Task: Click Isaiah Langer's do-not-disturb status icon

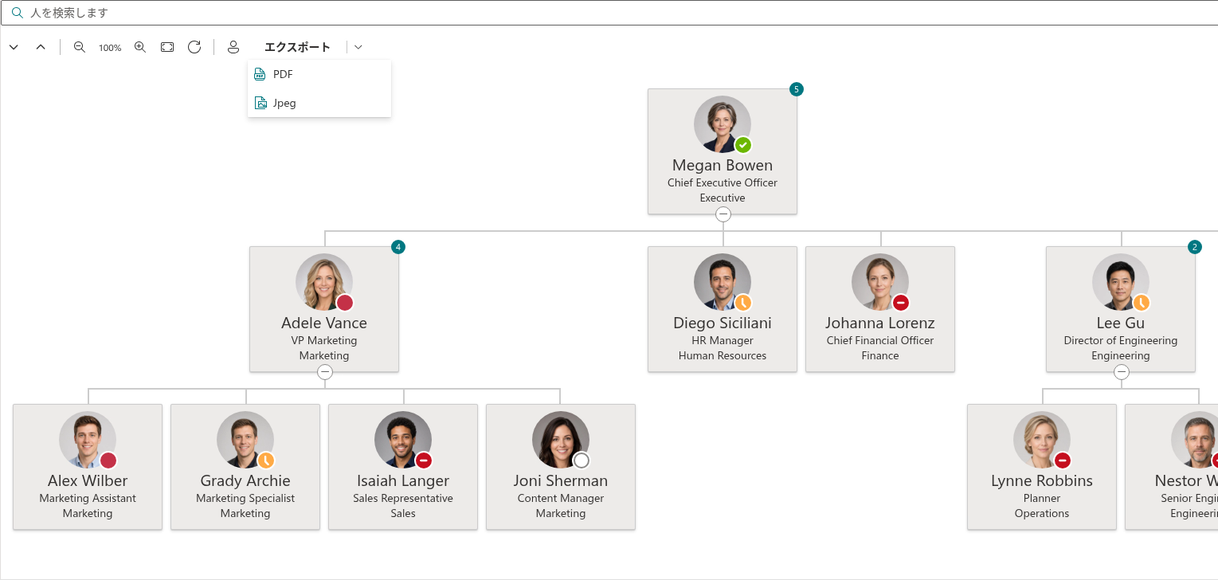Action: 424,461
